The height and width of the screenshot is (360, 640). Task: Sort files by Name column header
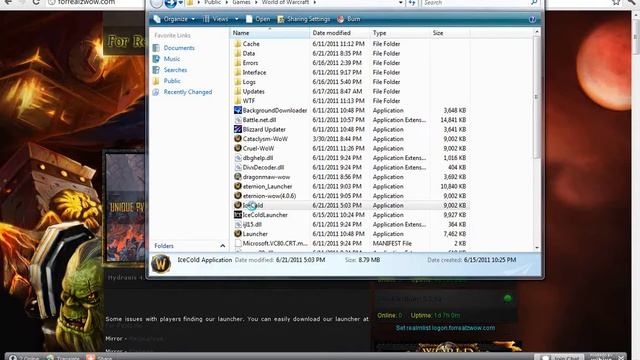(x=270, y=33)
